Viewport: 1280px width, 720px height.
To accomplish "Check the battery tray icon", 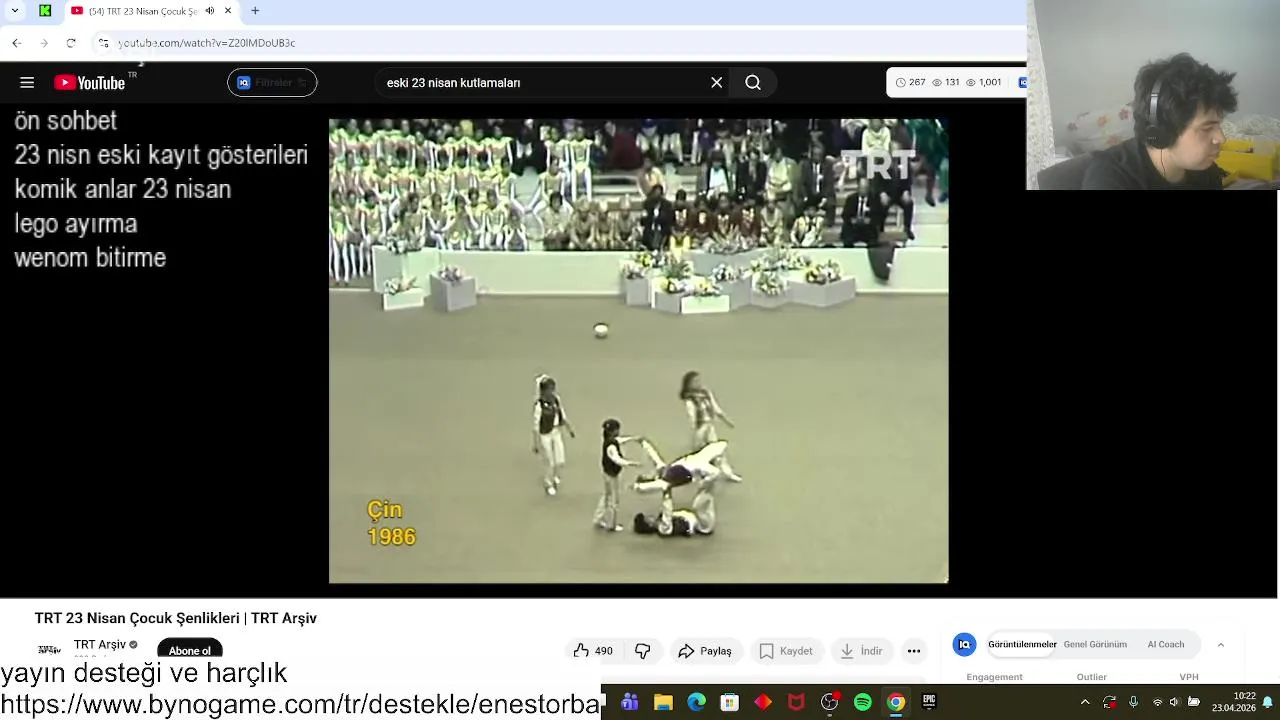I will pyautogui.click(x=1193, y=703).
